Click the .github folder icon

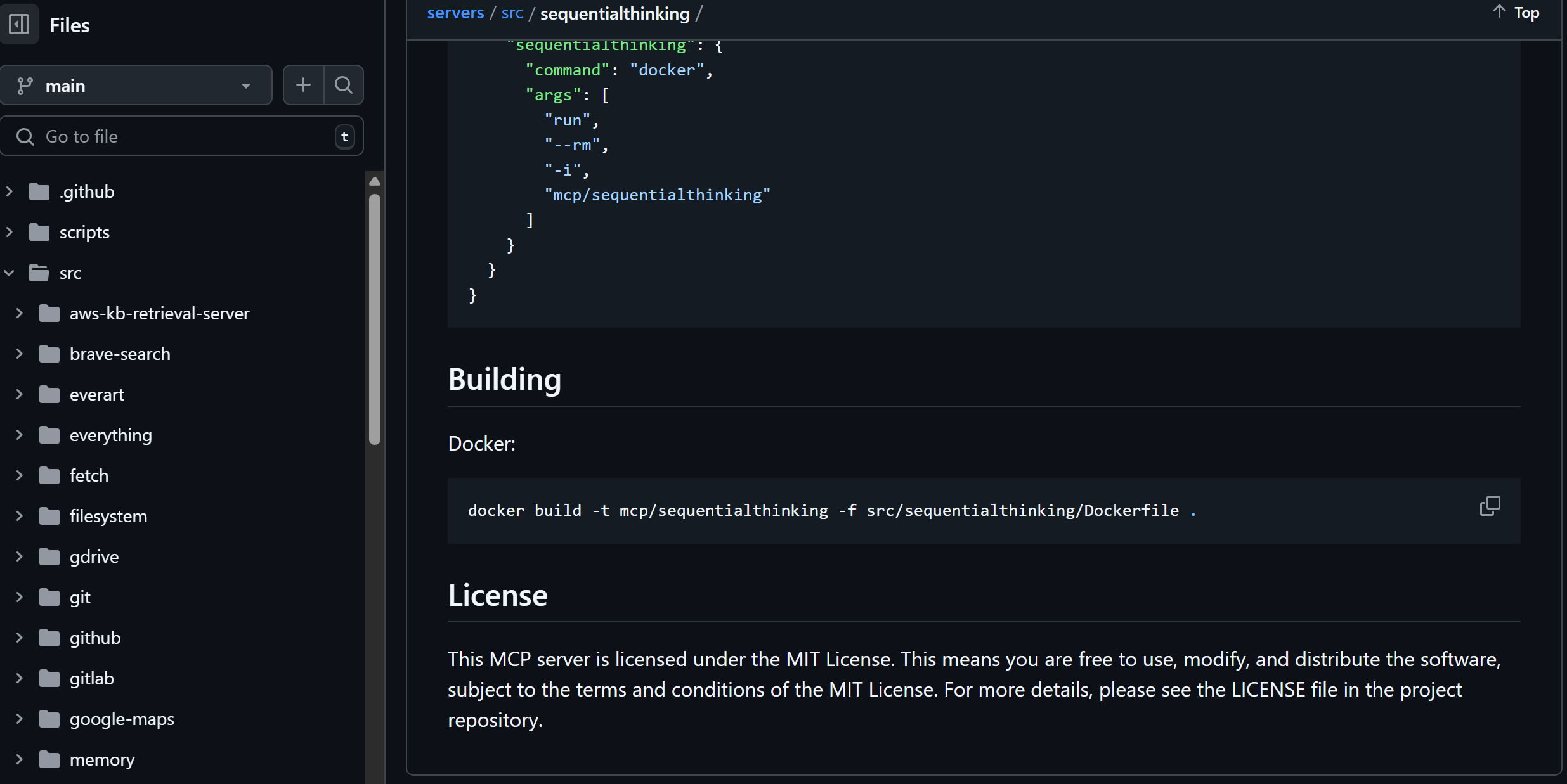[x=39, y=191]
